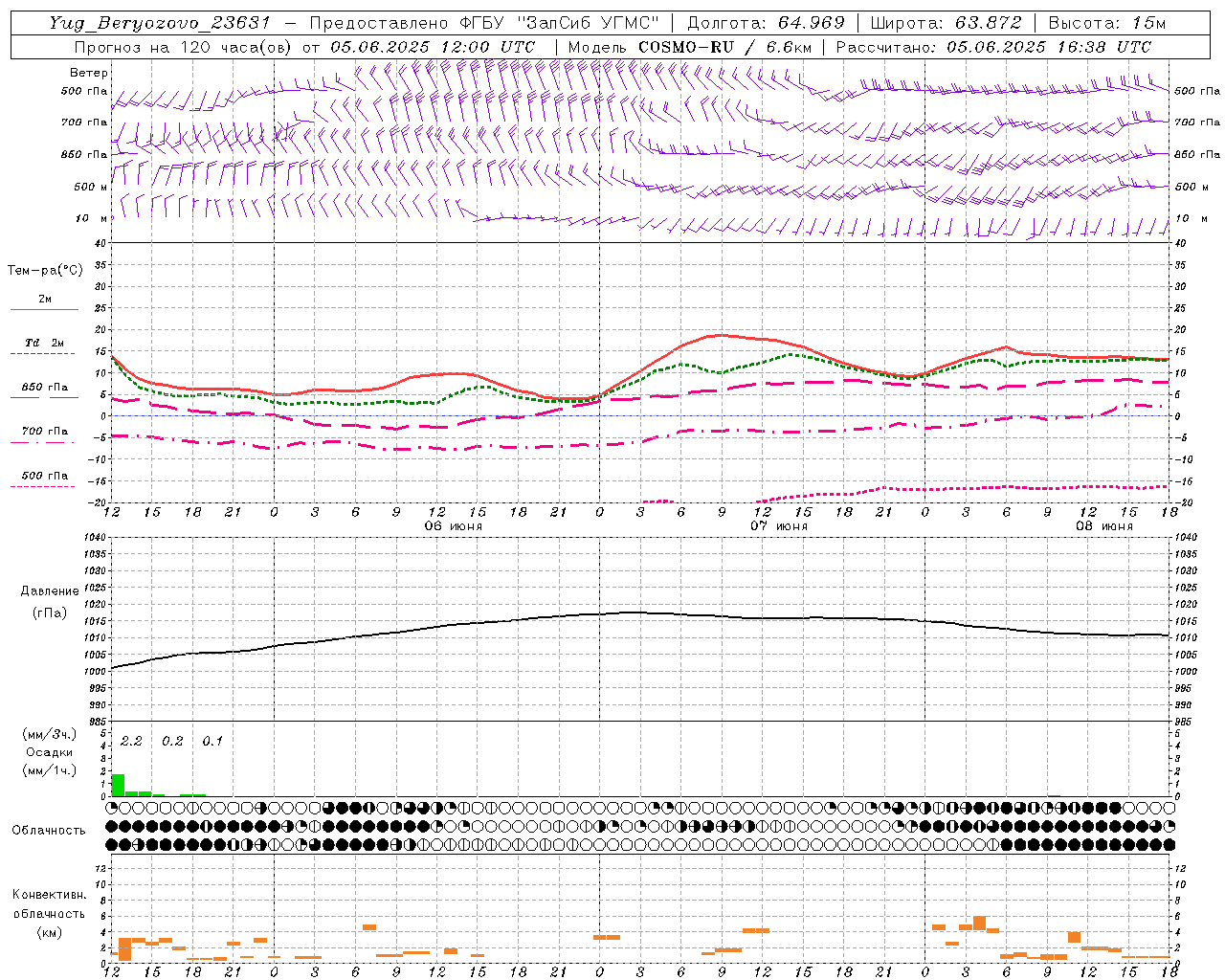Click the '08 июня' date label
Viewport: 1225px width, 980px height.
[1104, 526]
